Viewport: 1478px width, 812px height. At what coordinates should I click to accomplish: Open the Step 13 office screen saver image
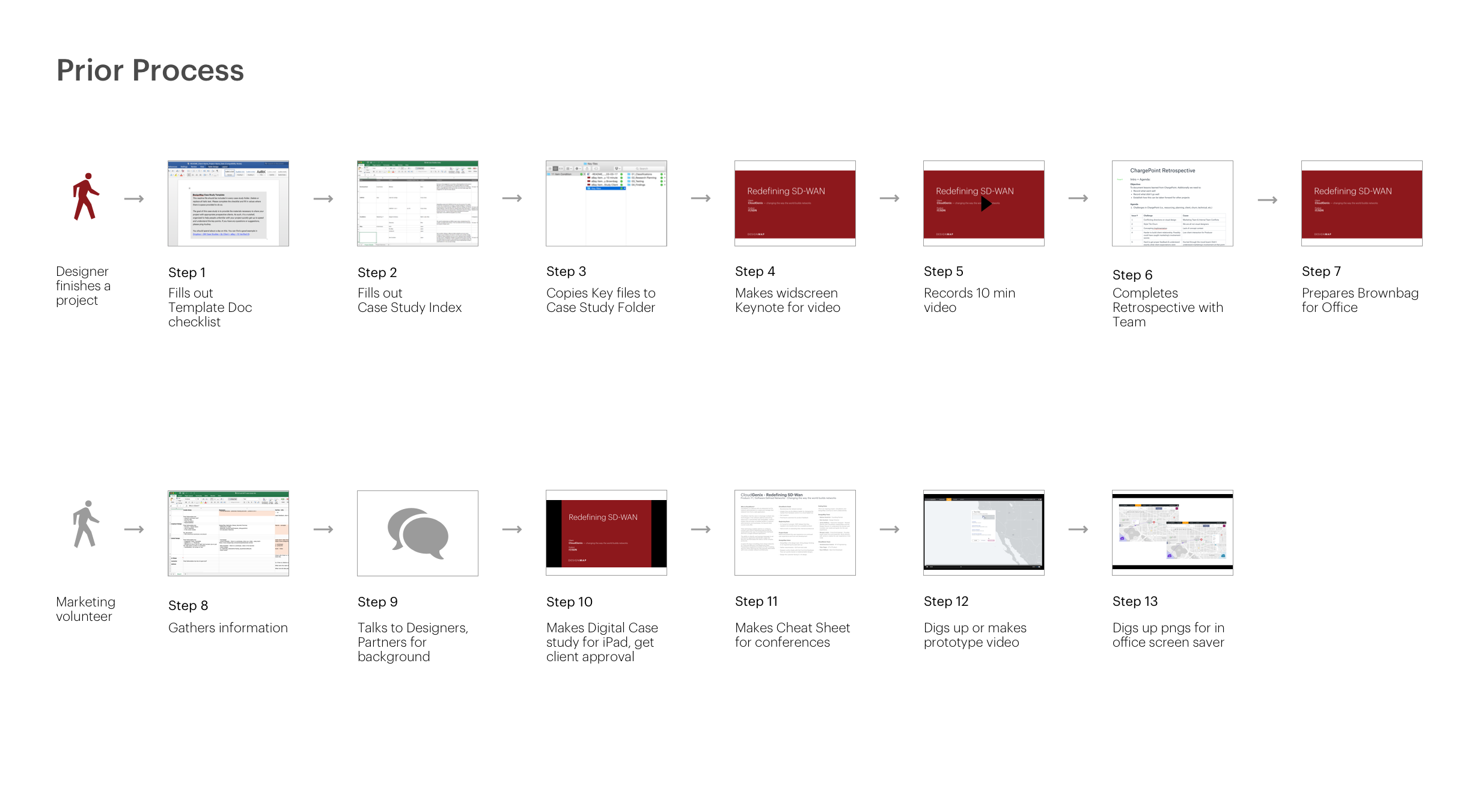1173,533
